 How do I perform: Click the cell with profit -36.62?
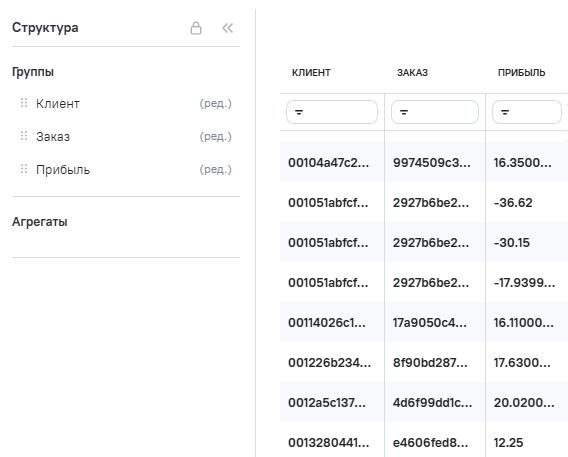pyautogui.click(x=513, y=202)
